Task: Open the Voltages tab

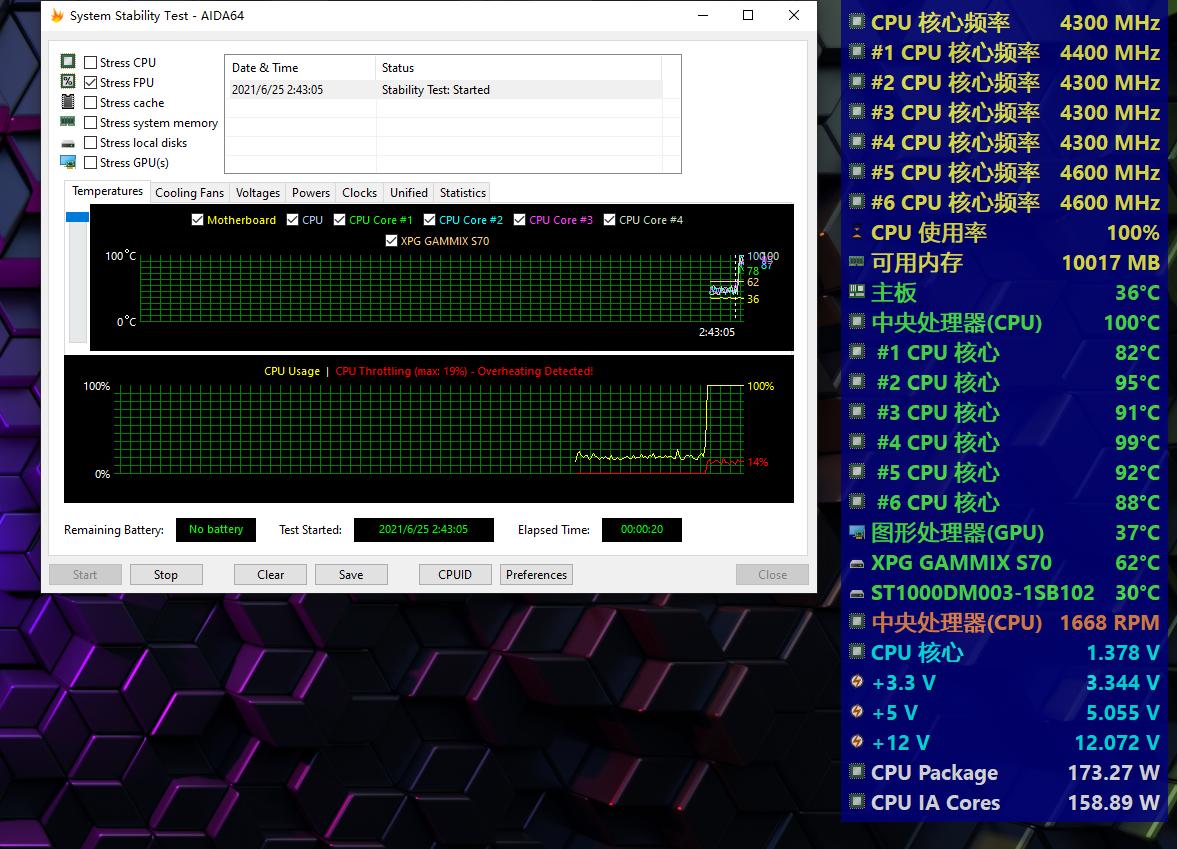Action: coord(258,193)
